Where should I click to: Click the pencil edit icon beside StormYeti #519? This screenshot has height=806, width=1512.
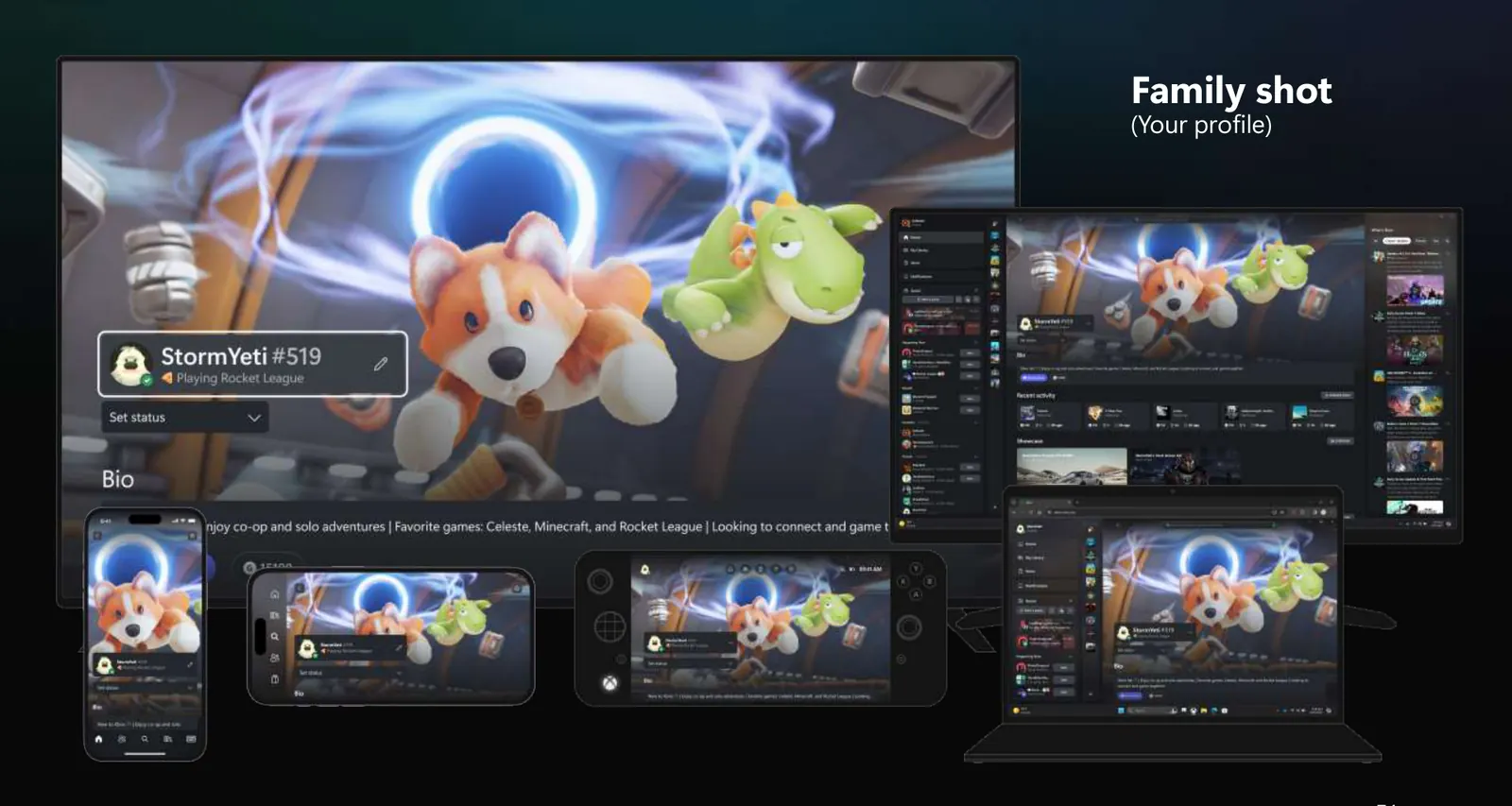[x=381, y=364]
